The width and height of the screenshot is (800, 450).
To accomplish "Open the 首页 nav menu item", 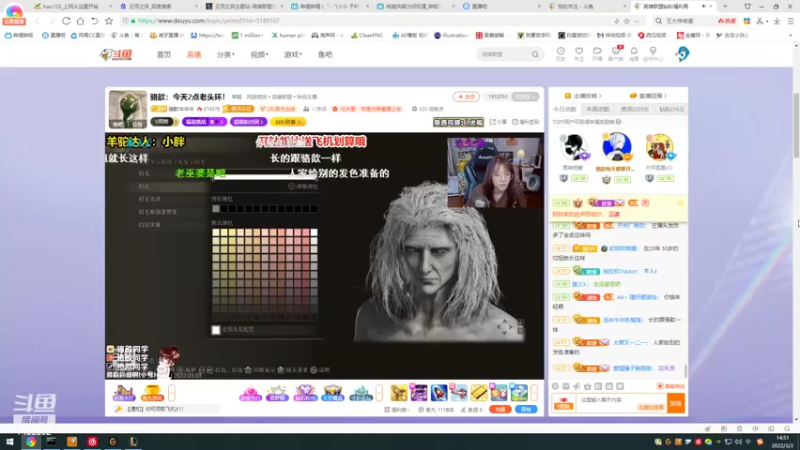I will [x=164, y=55].
